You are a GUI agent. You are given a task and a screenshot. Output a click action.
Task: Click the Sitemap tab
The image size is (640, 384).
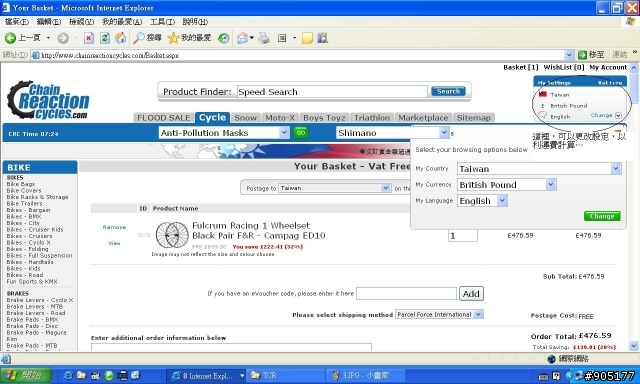pyautogui.click(x=473, y=118)
